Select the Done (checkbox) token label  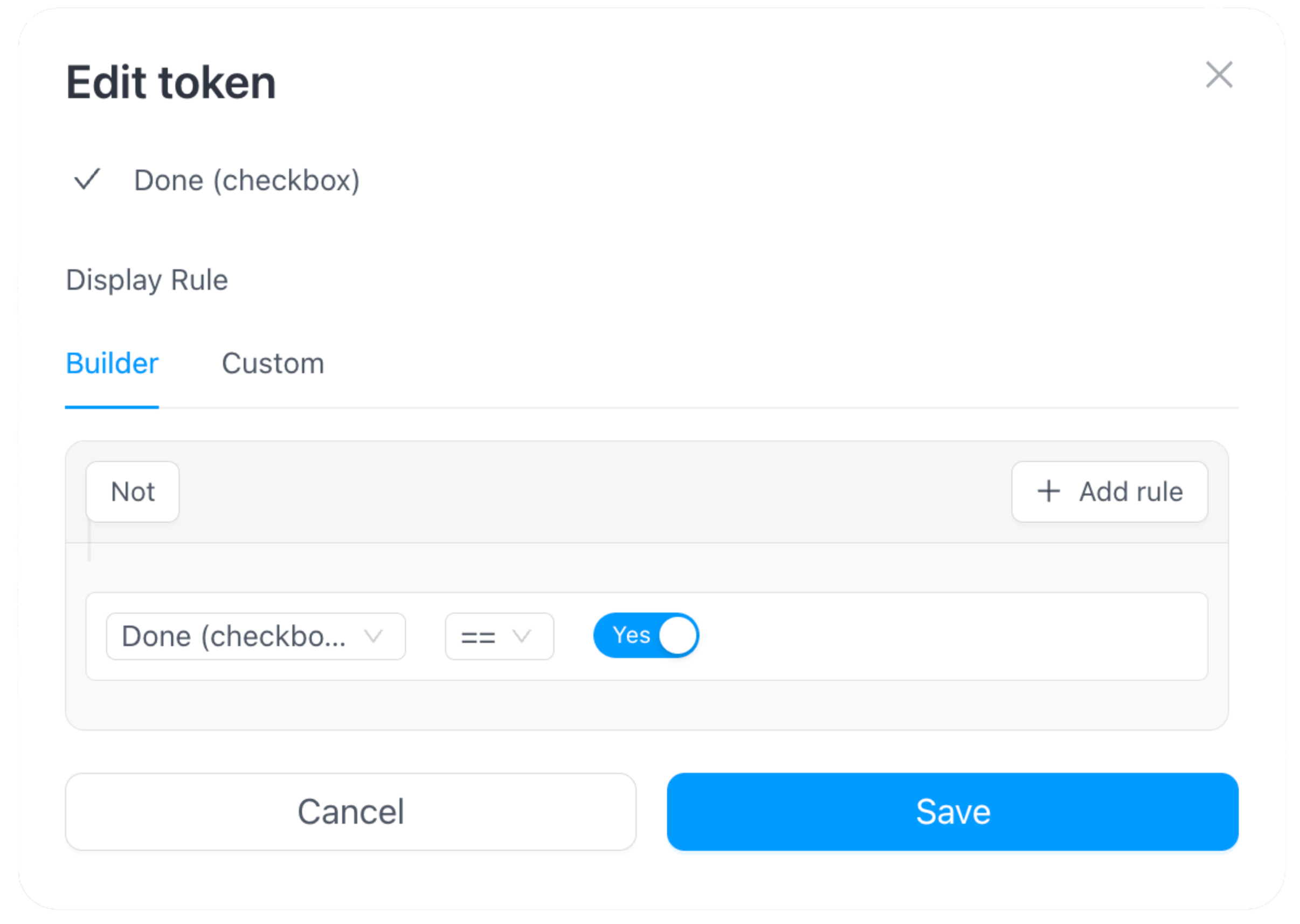point(246,180)
